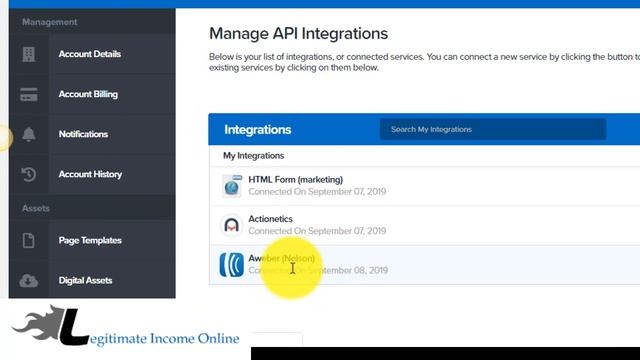Click Actionetics' Connected On September 07 date

tap(317, 231)
